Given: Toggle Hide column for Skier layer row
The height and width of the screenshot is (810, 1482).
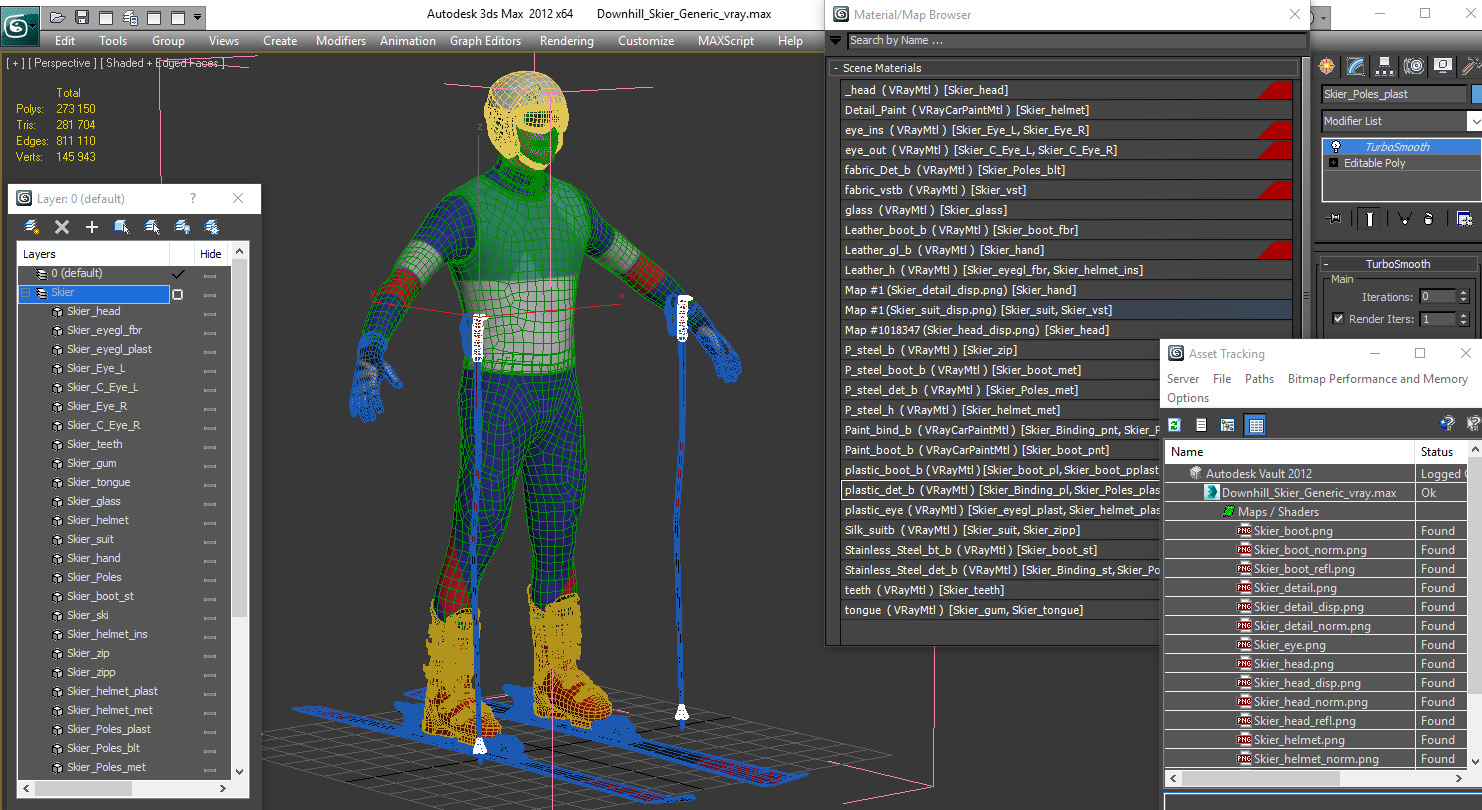Looking at the screenshot, I should click(x=210, y=294).
